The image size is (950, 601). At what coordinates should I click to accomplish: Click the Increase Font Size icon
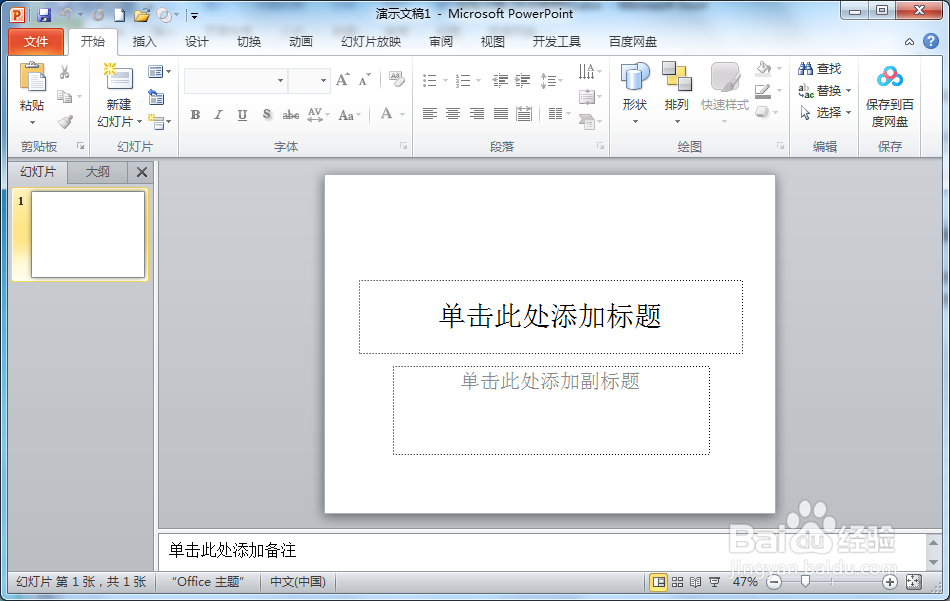point(342,80)
